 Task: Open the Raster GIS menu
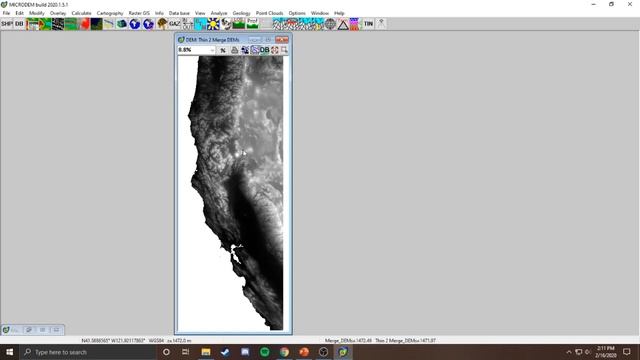pyautogui.click(x=139, y=13)
